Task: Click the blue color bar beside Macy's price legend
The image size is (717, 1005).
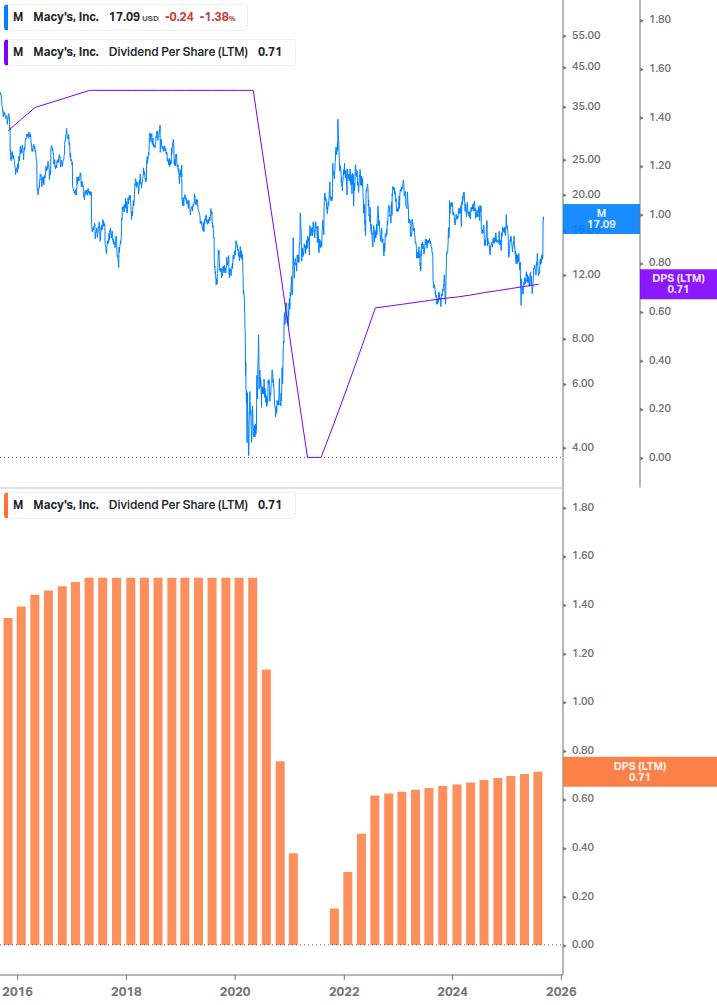Action: pyautogui.click(x=6, y=17)
